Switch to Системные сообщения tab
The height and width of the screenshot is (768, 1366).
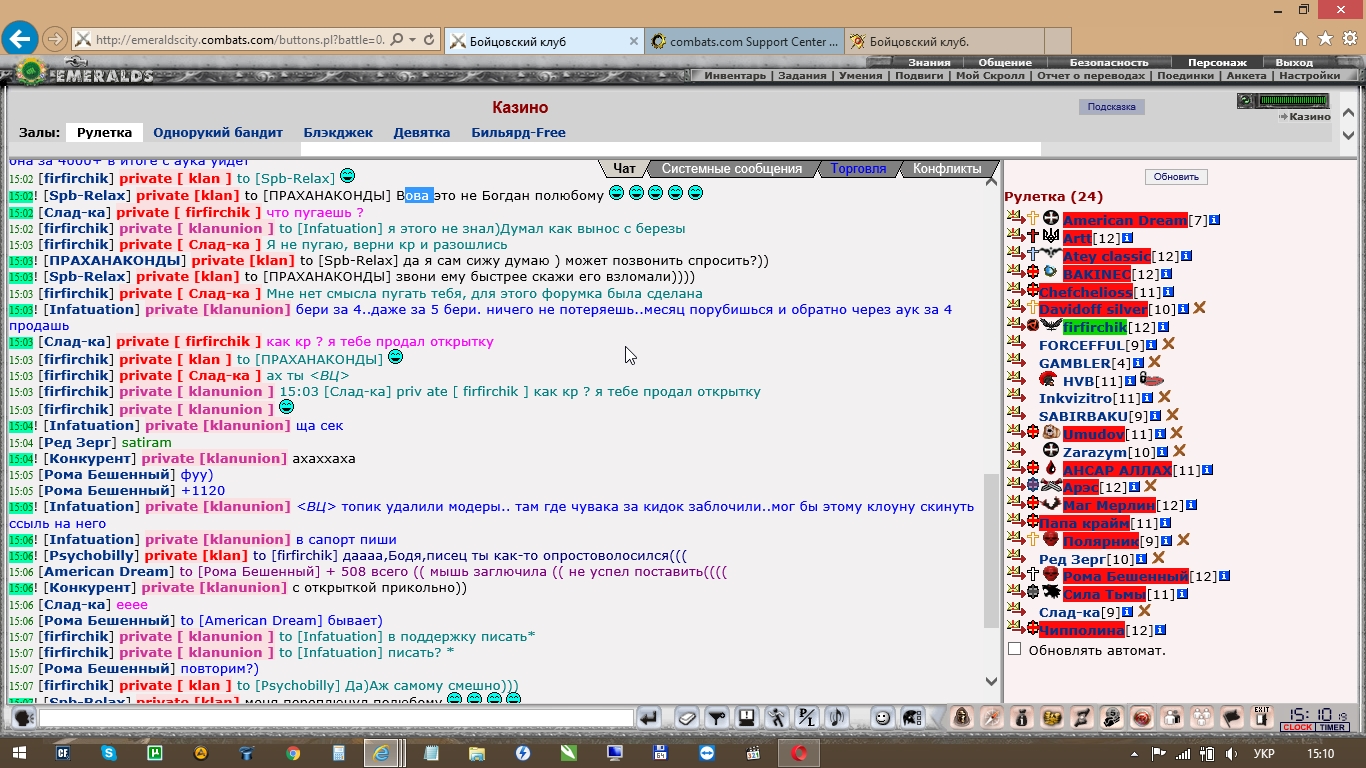tap(732, 169)
